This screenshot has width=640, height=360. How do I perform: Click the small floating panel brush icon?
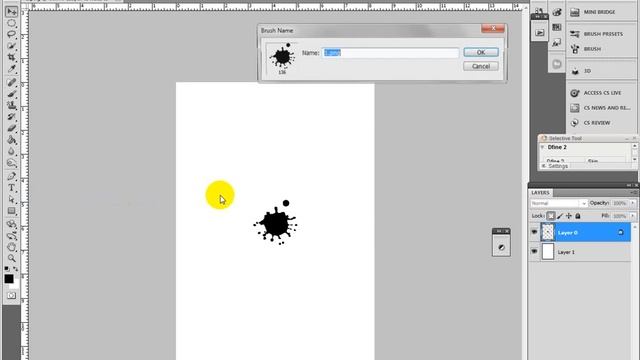pyautogui.click(x=501, y=247)
